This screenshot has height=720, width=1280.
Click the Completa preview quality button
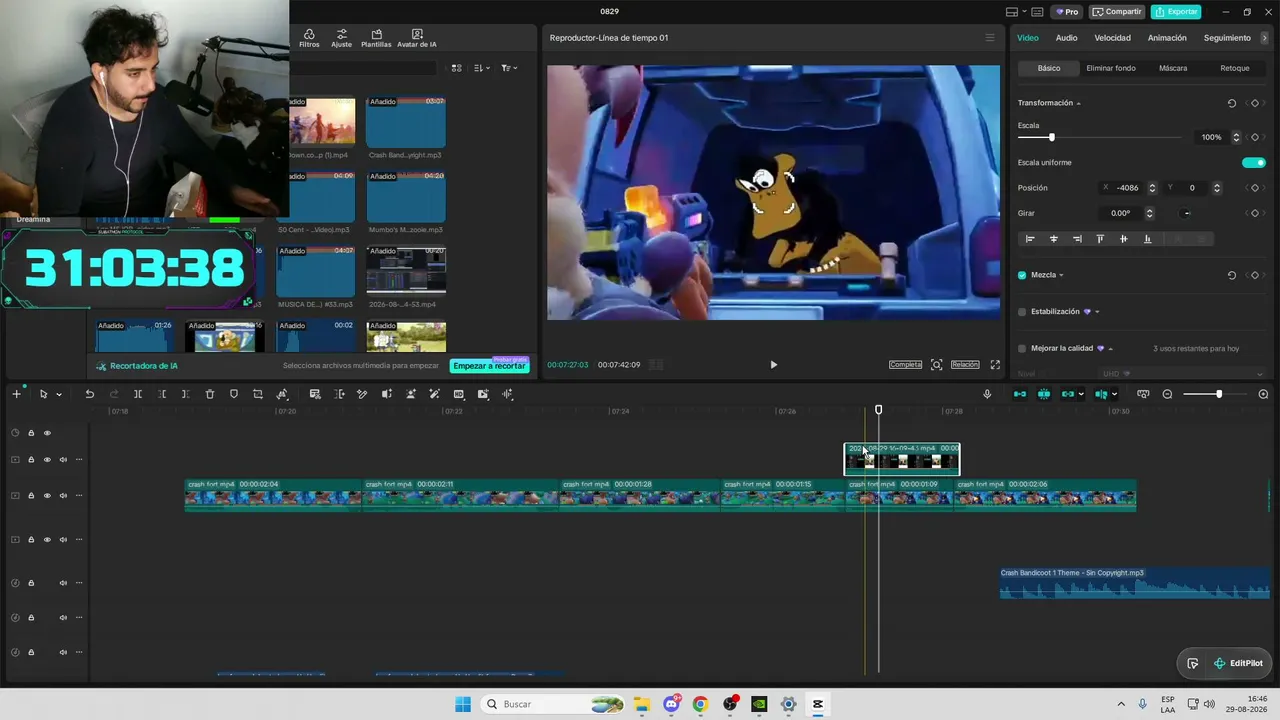(x=905, y=365)
